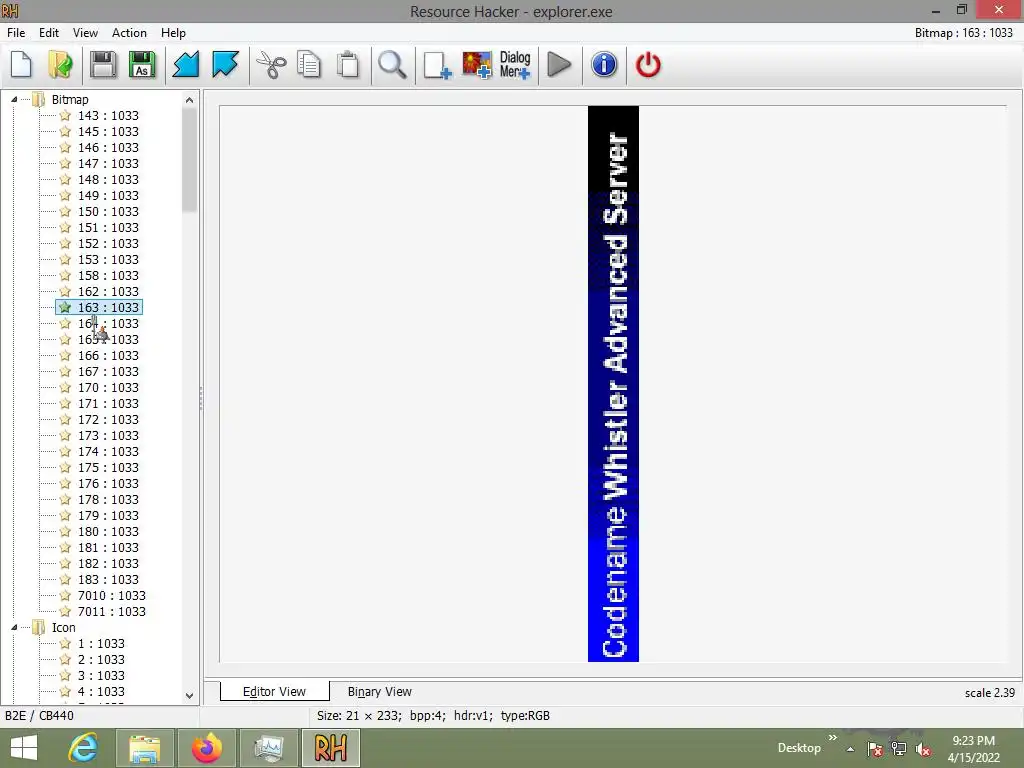The height and width of the screenshot is (768, 1024).
Task: Select bitmap resource 162 : 1033
Action: coord(108,291)
